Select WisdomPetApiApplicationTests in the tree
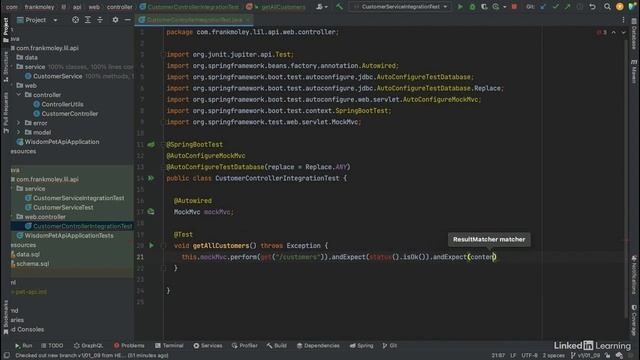 coord(65,236)
